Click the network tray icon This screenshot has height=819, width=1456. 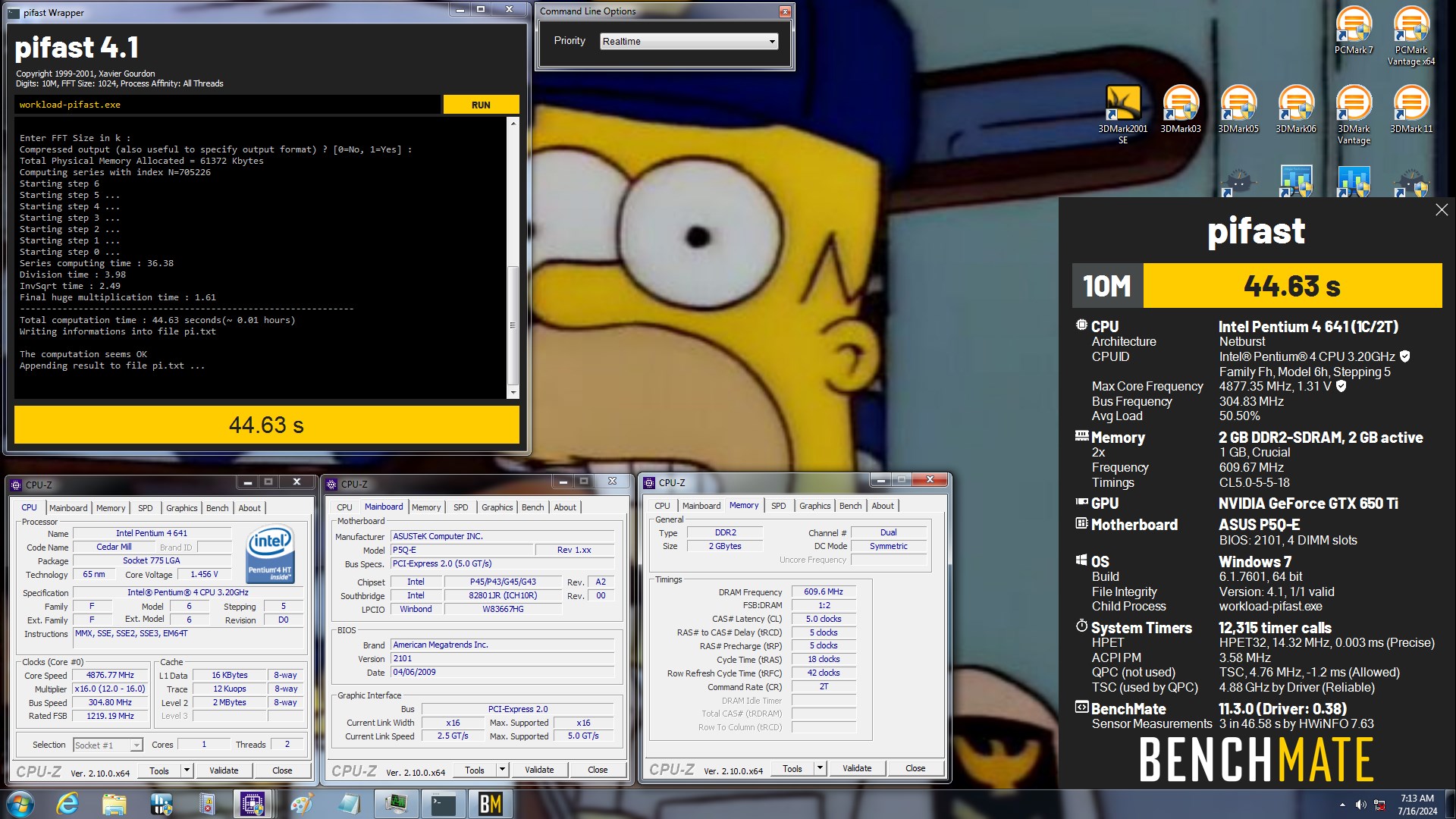point(1379,805)
